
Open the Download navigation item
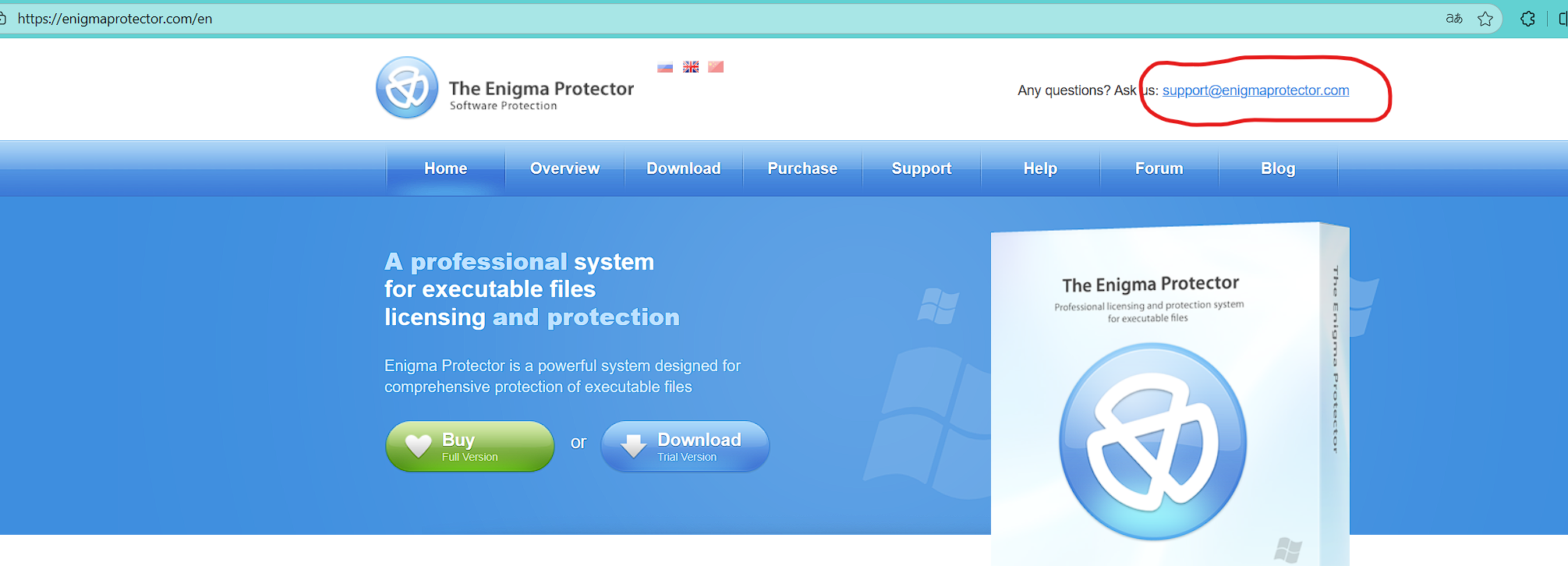[684, 168]
